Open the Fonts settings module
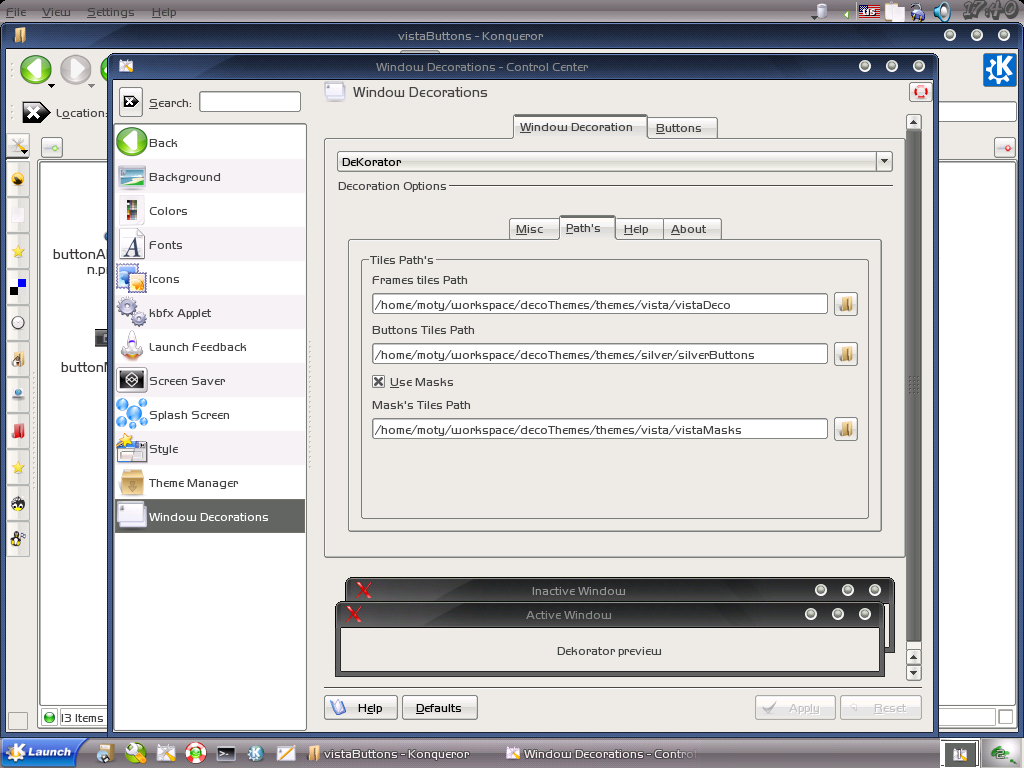Screen dimensions: 1024x768 (x=210, y=245)
